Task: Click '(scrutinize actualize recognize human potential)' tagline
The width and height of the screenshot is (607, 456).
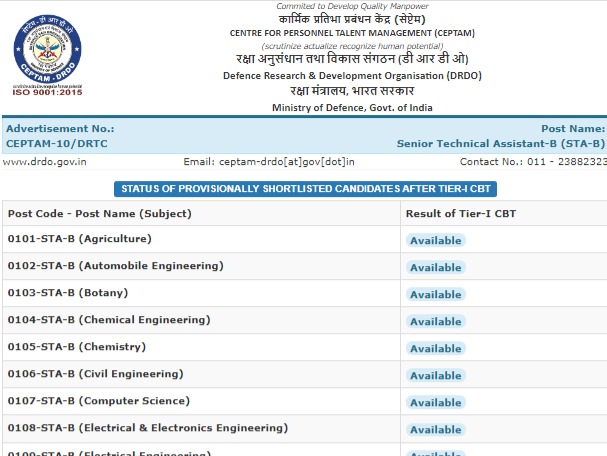Action: coord(352,46)
